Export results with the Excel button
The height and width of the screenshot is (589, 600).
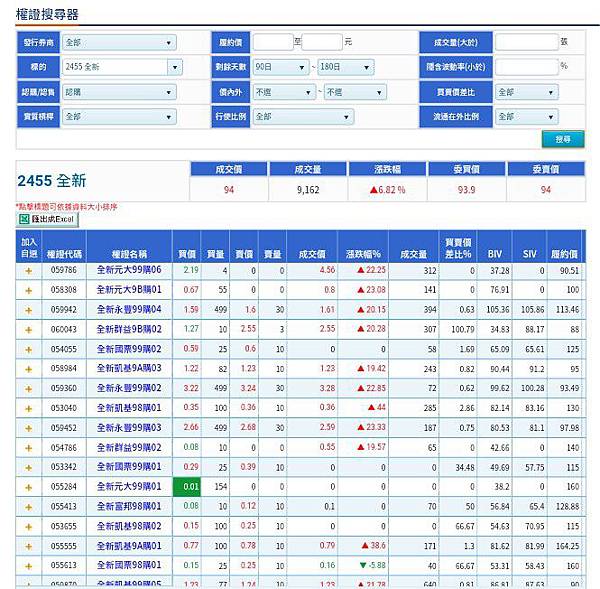[x=47, y=219]
